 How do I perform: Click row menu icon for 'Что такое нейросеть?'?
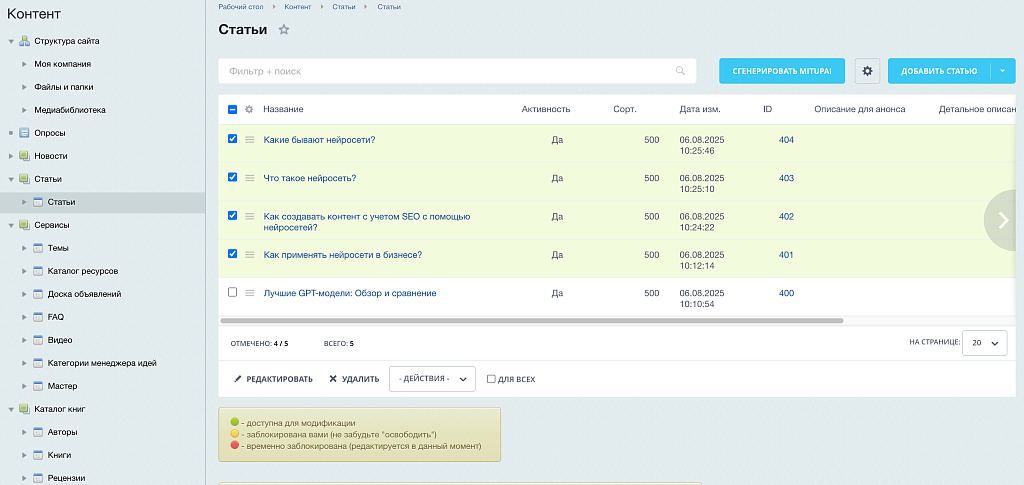click(x=249, y=178)
